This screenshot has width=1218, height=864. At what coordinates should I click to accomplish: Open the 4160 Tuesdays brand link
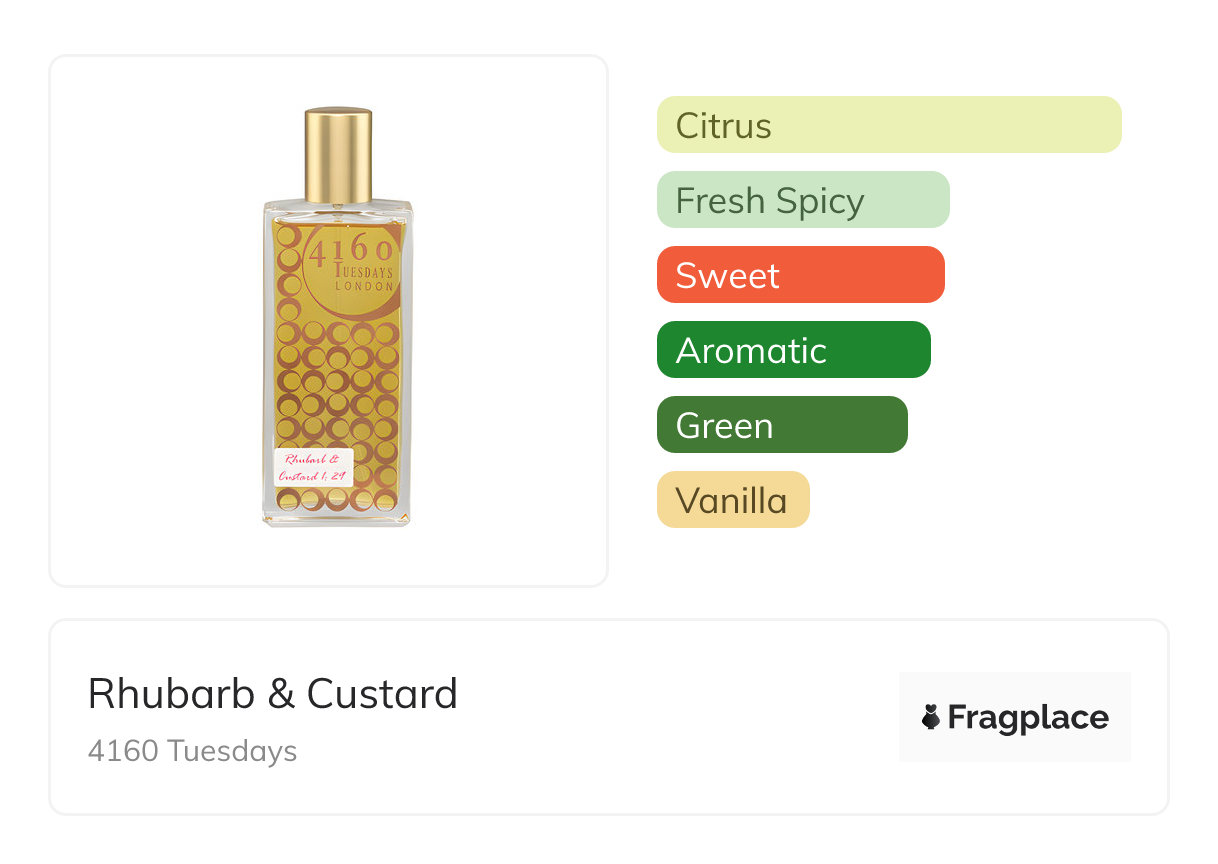192,751
